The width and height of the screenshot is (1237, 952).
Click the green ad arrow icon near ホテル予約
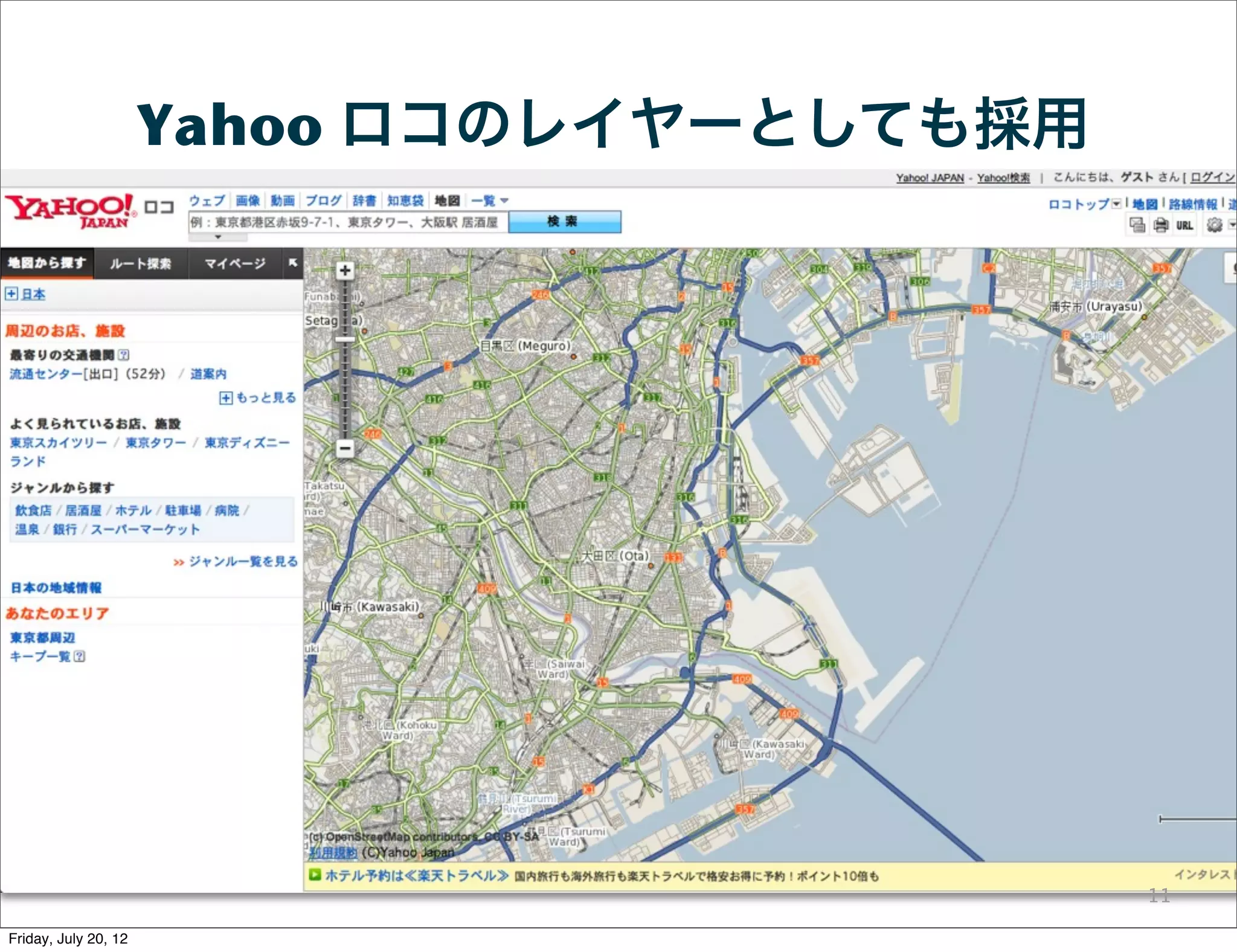[315, 875]
